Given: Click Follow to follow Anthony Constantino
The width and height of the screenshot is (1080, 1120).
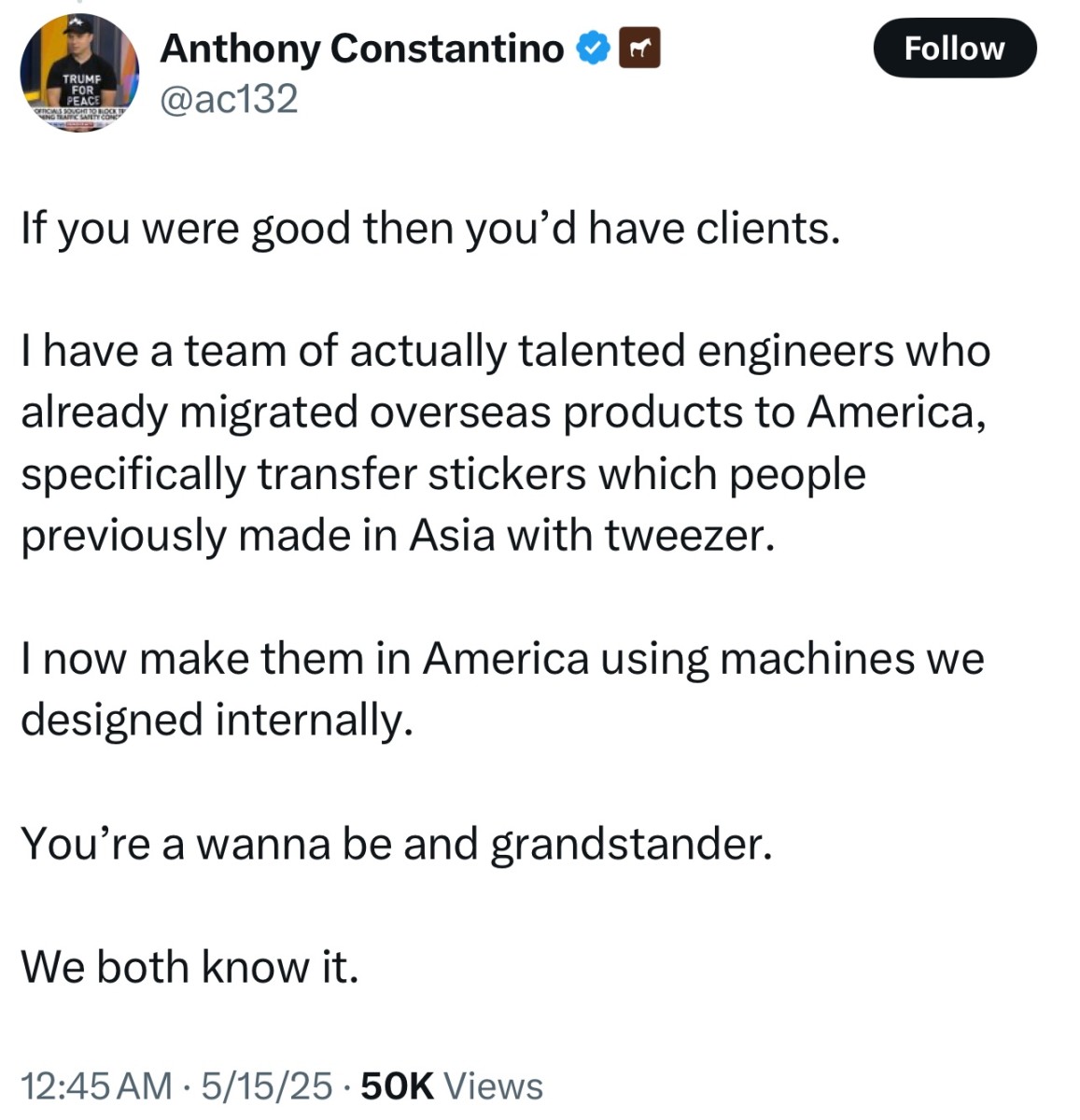Looking at the screenshot, I should [954, 49].
